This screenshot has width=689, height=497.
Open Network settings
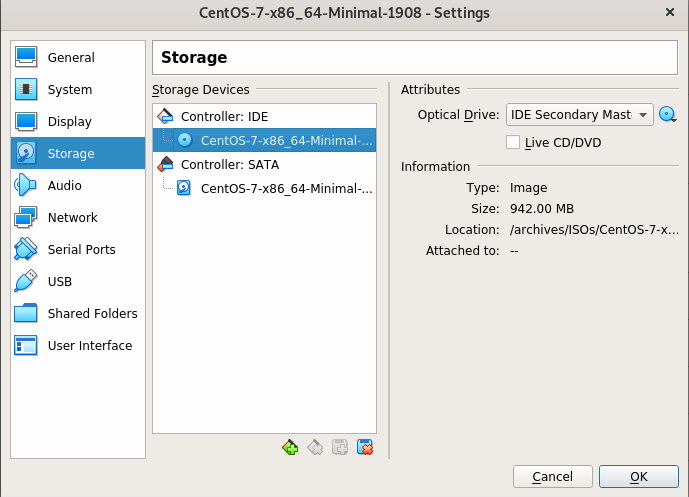pyautogui.click(x=78, y=217)
